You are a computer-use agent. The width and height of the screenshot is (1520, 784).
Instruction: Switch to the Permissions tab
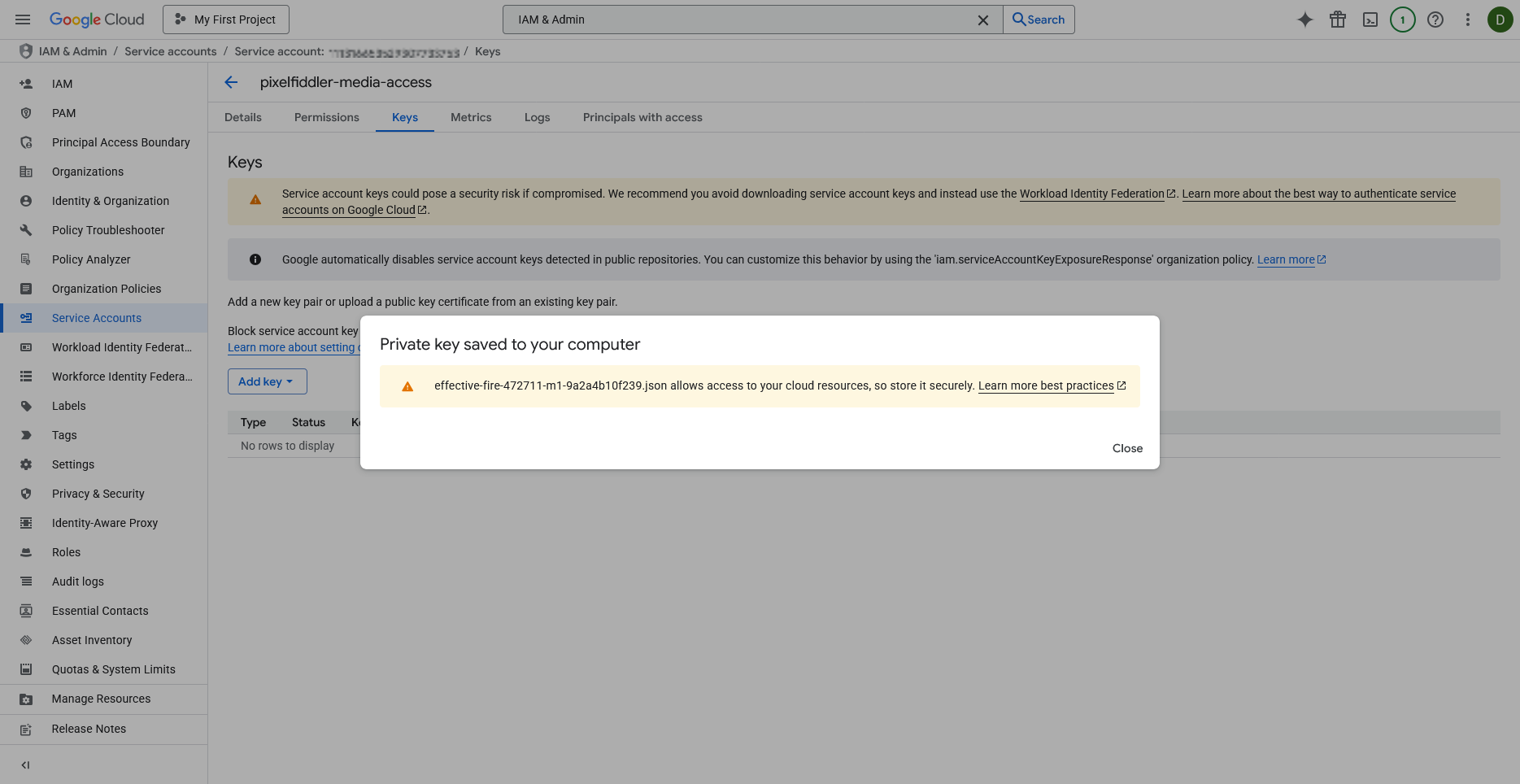coord(326,117)
